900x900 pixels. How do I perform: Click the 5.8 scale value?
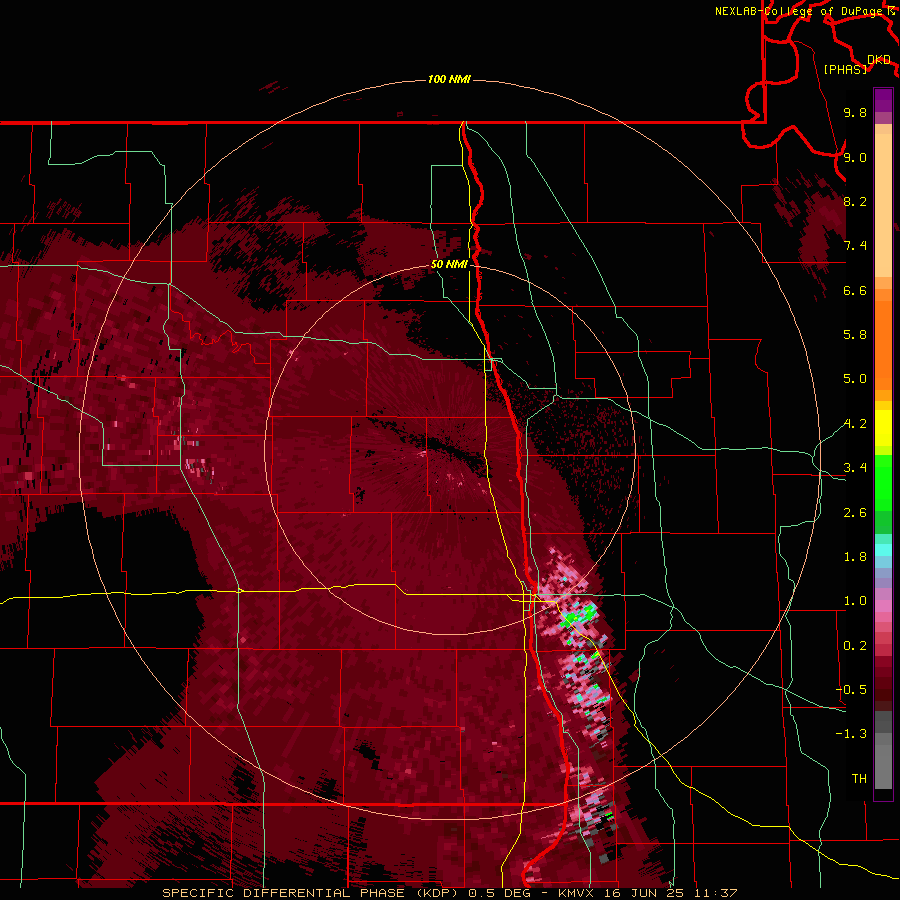click(855, 335)
